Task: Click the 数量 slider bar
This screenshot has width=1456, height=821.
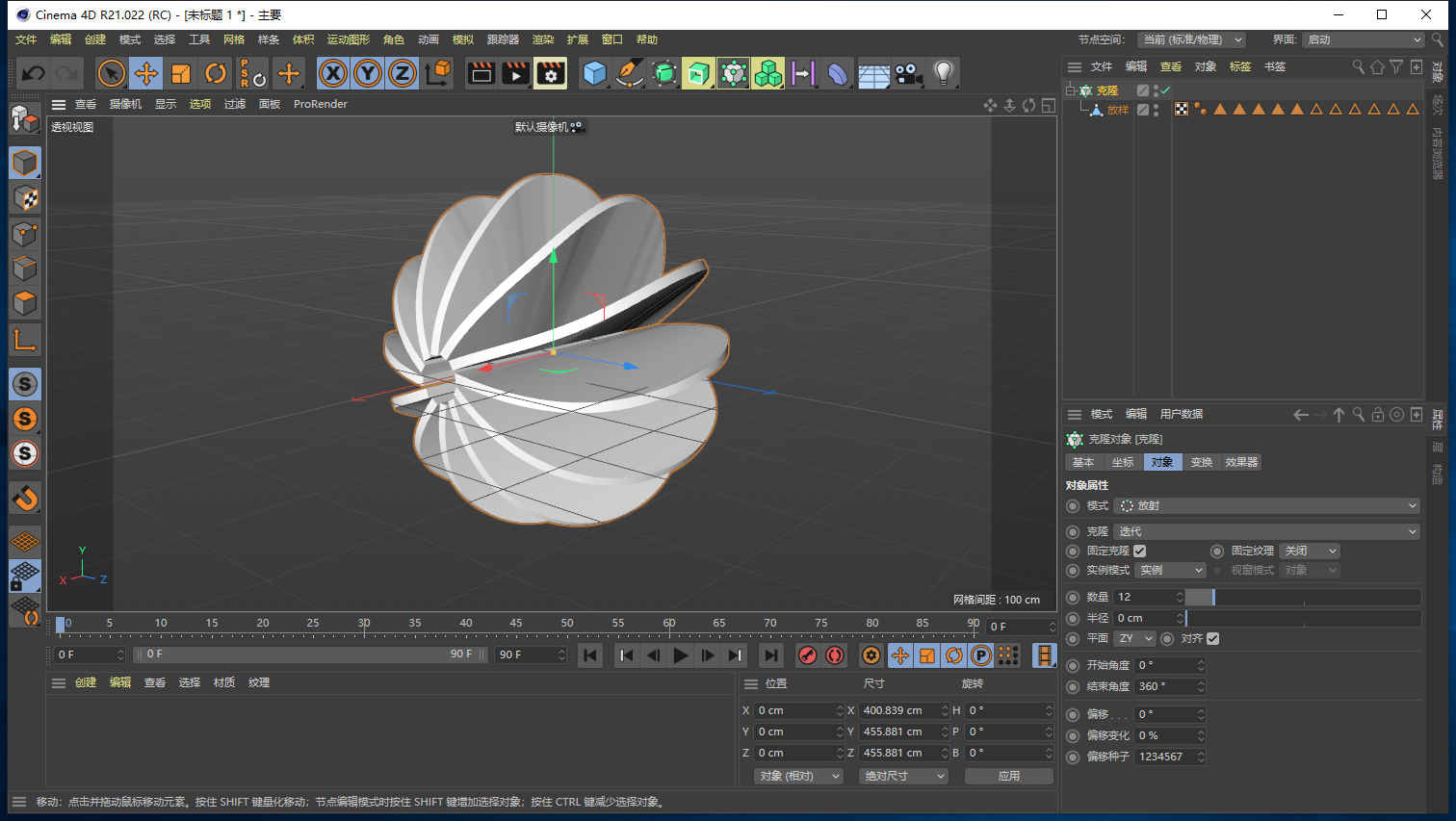Action: coord(1303,597)
